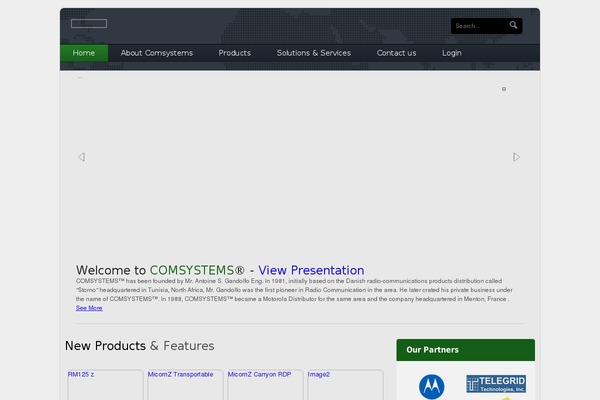Go to previous slide arrow
This screenshot has width=600, height=400.
pyautogui.click(x=81, y=157)
